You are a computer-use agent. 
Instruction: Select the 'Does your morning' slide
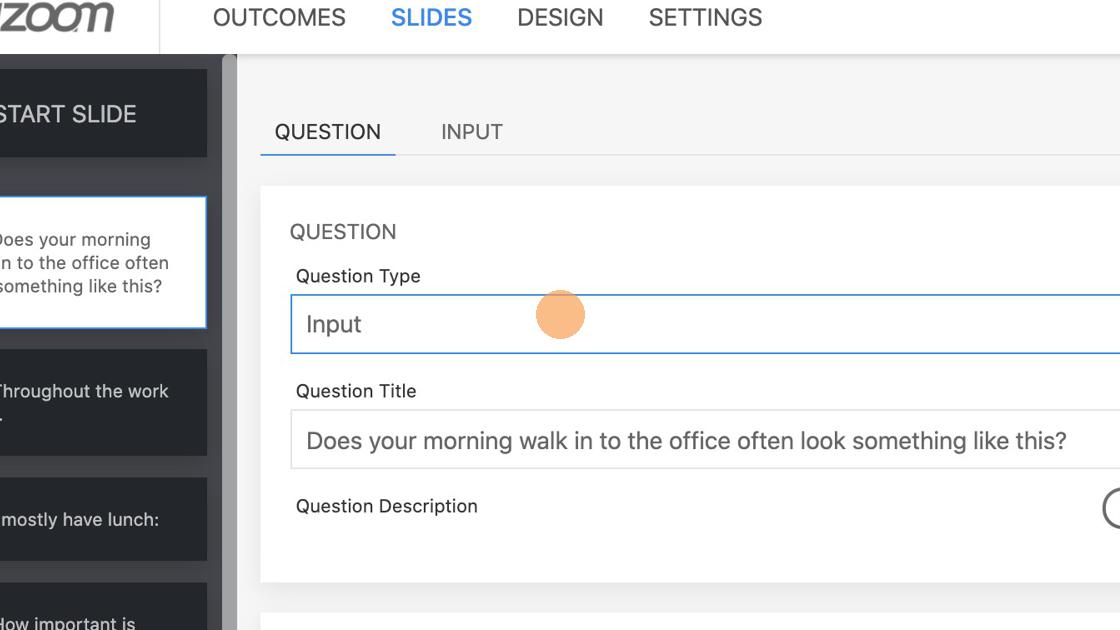pyautogui.click(x=100, y=263)
